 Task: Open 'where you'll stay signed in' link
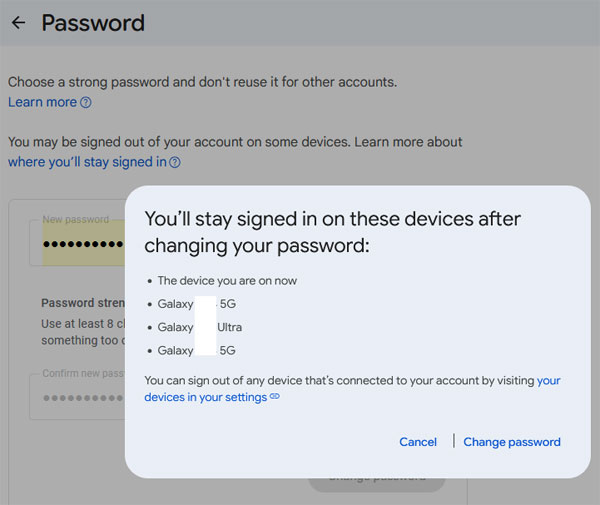[87, 162]
